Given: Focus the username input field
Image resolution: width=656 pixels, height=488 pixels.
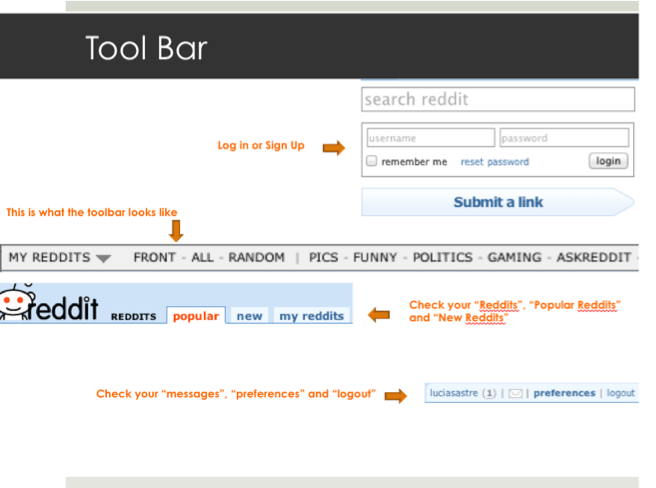Looking at the screenshot, I should (431, 138).
